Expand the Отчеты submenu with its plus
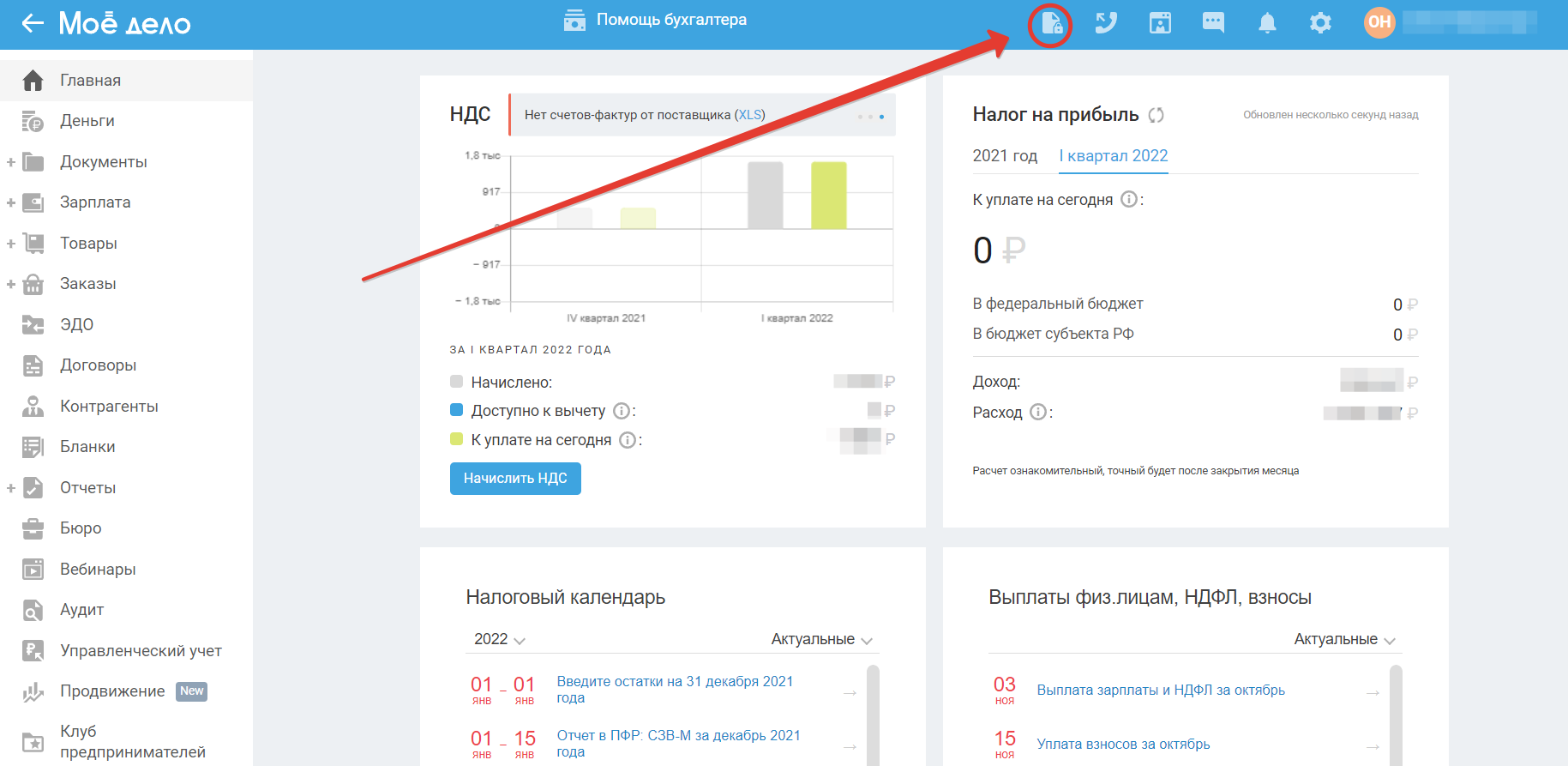 coord(11,488)
